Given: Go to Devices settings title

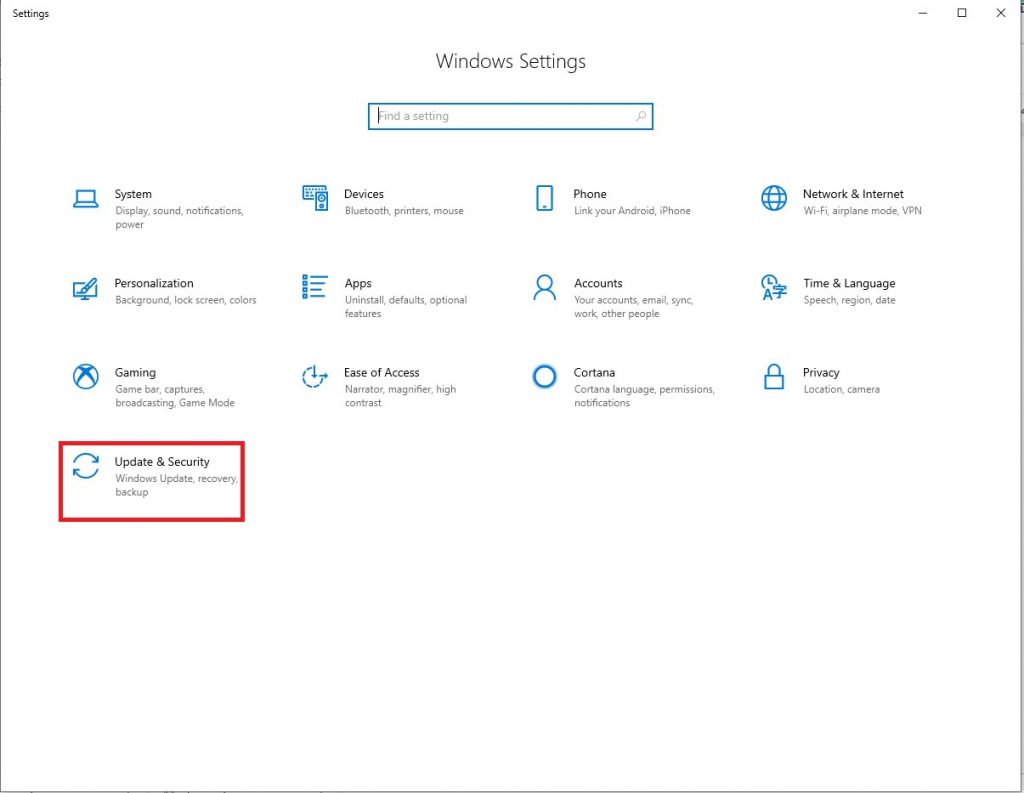Looking at the screenshot, I should pyautogui.click(x=364, y=194).
